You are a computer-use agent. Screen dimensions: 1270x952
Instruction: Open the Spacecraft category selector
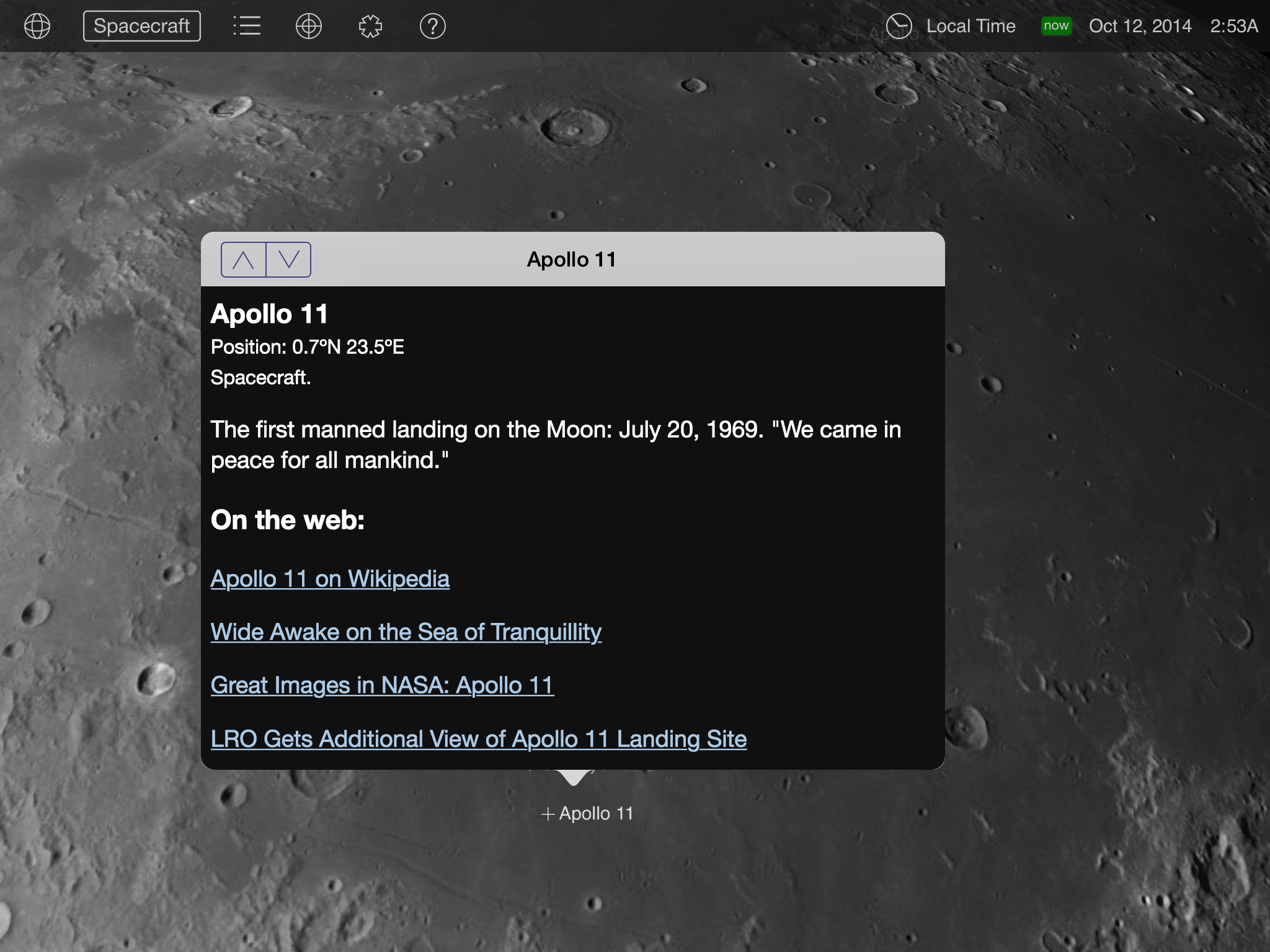[x=142, y=26]
